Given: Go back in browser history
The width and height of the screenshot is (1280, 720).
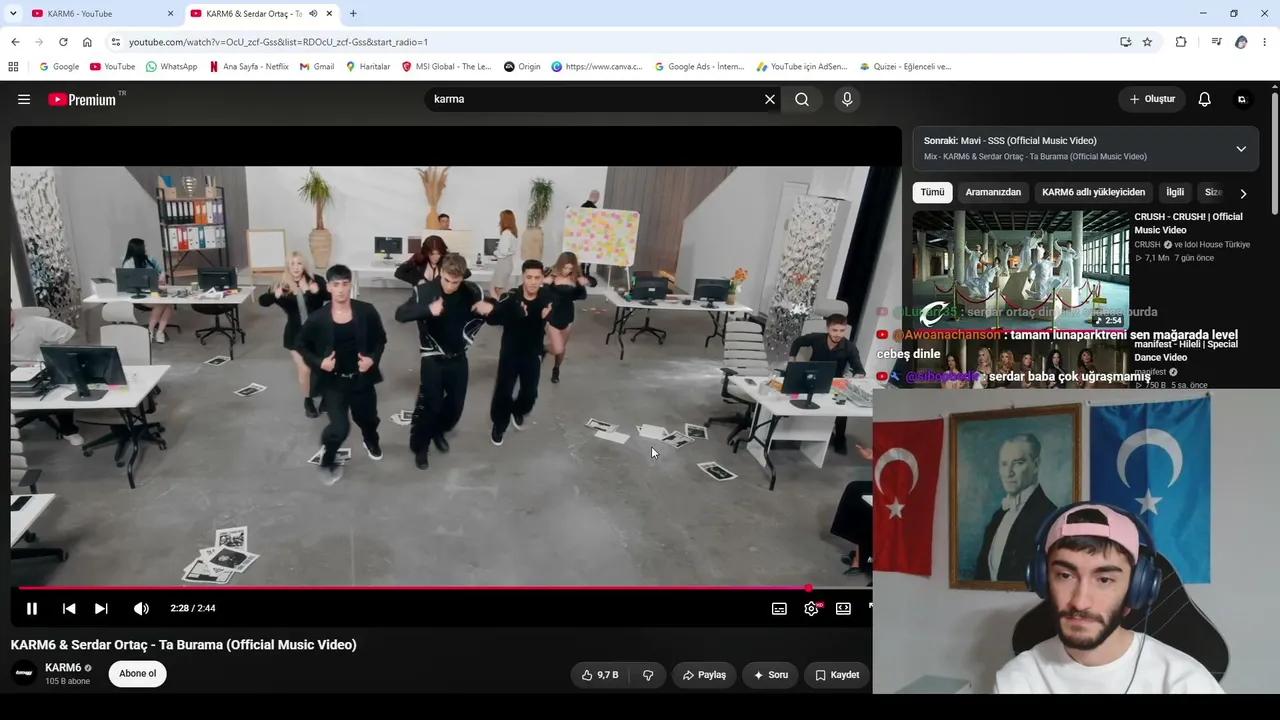Looking at the screenshot, I should click(x=15, y=42).
